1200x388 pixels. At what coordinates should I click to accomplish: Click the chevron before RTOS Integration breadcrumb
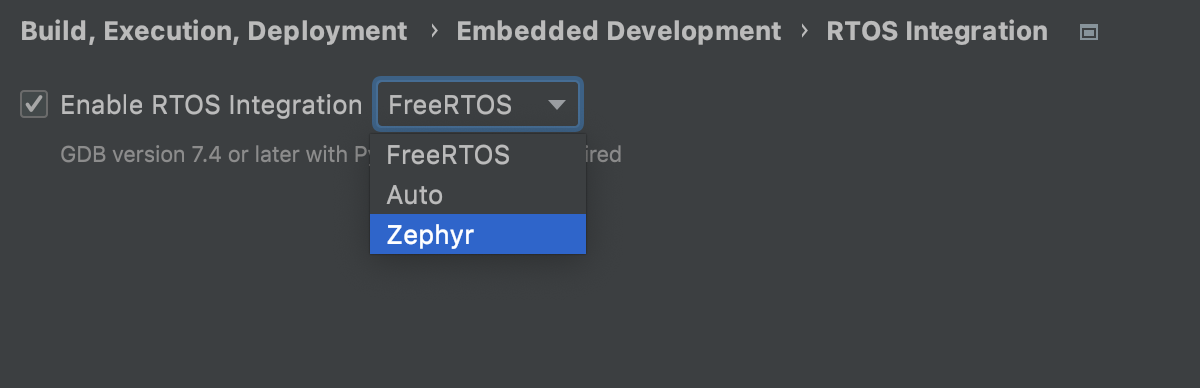805,32
